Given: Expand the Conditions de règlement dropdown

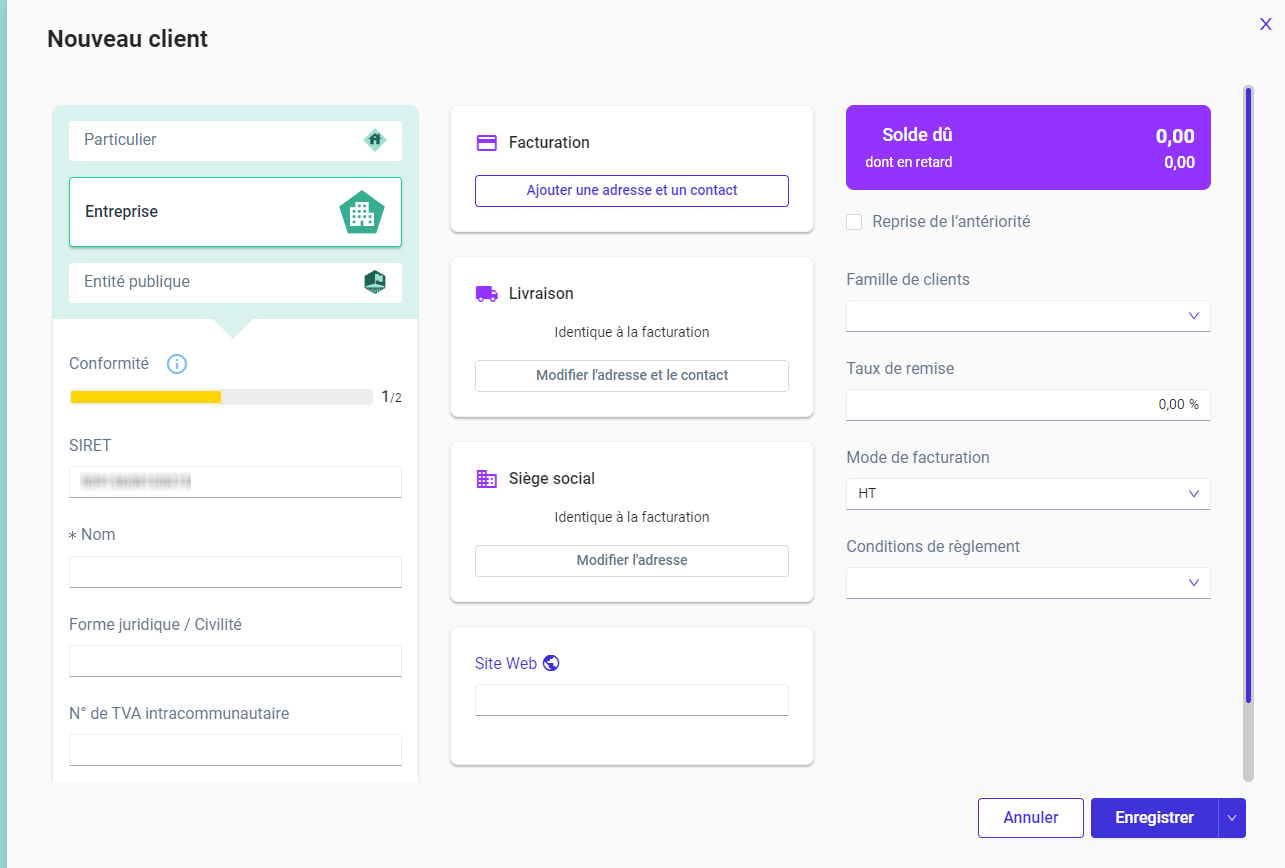Looking at the screenshot, I should pyautogui.click(x=1028, y=583).
